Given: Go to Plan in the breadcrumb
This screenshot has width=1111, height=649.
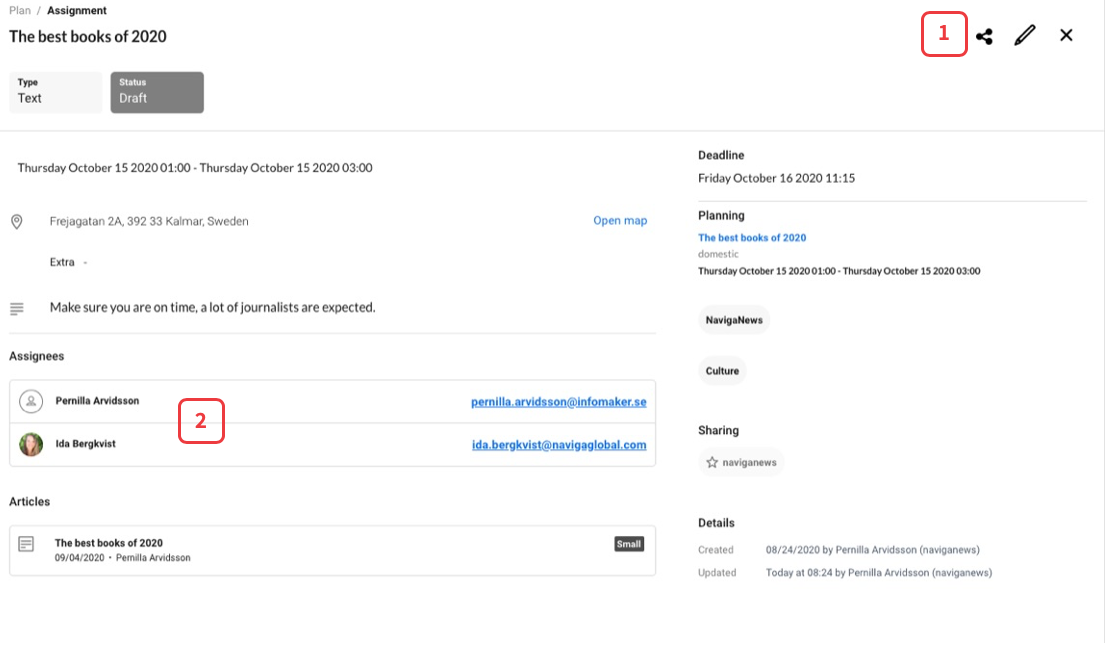Looking at the screenshot, I should (20, 11).
